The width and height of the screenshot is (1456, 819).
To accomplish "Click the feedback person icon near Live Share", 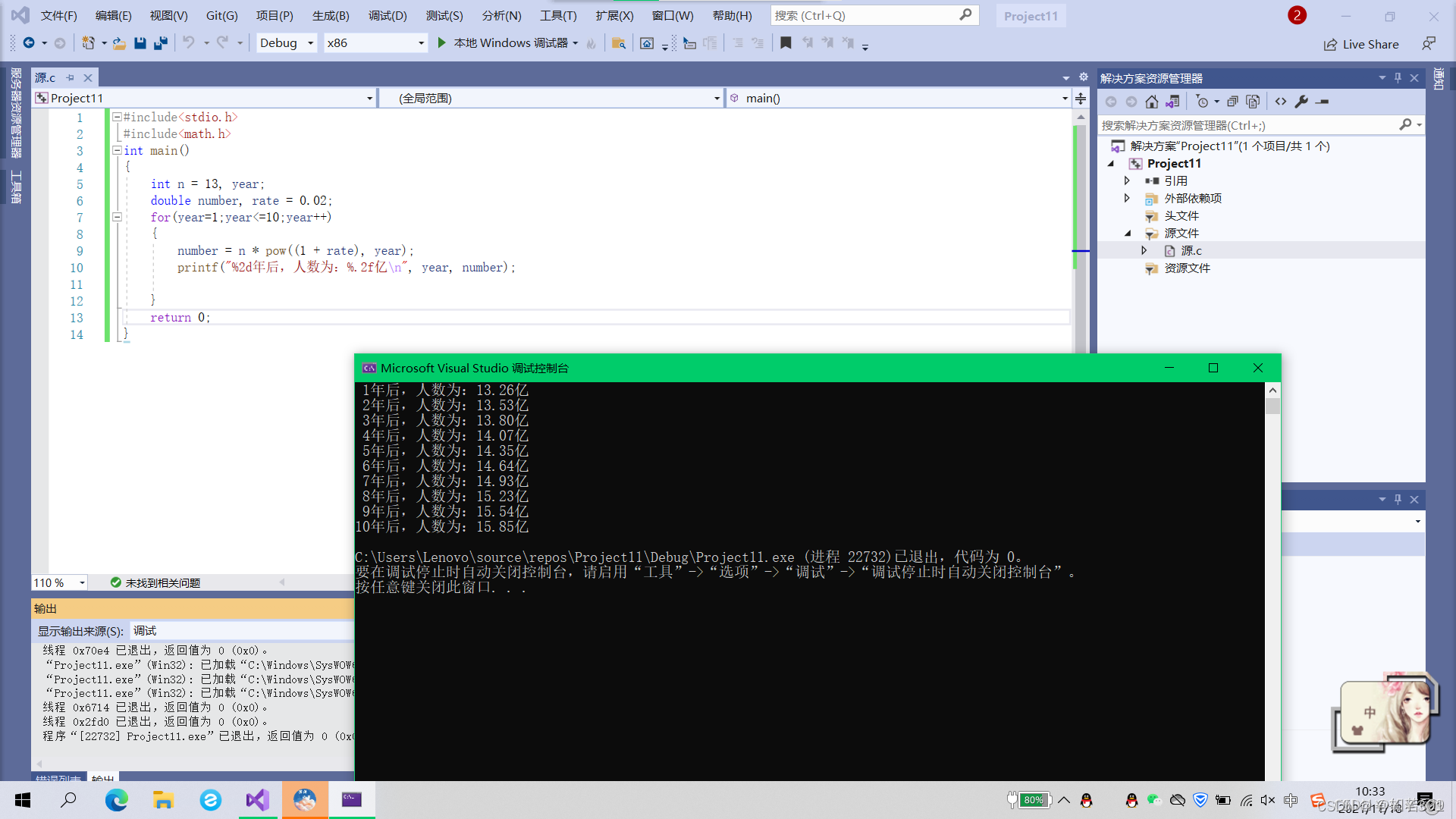I will [x=1429, y=43].
